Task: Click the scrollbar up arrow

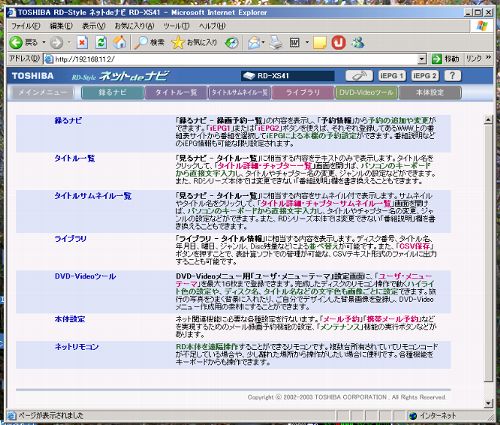Action: tap(488, 119)
